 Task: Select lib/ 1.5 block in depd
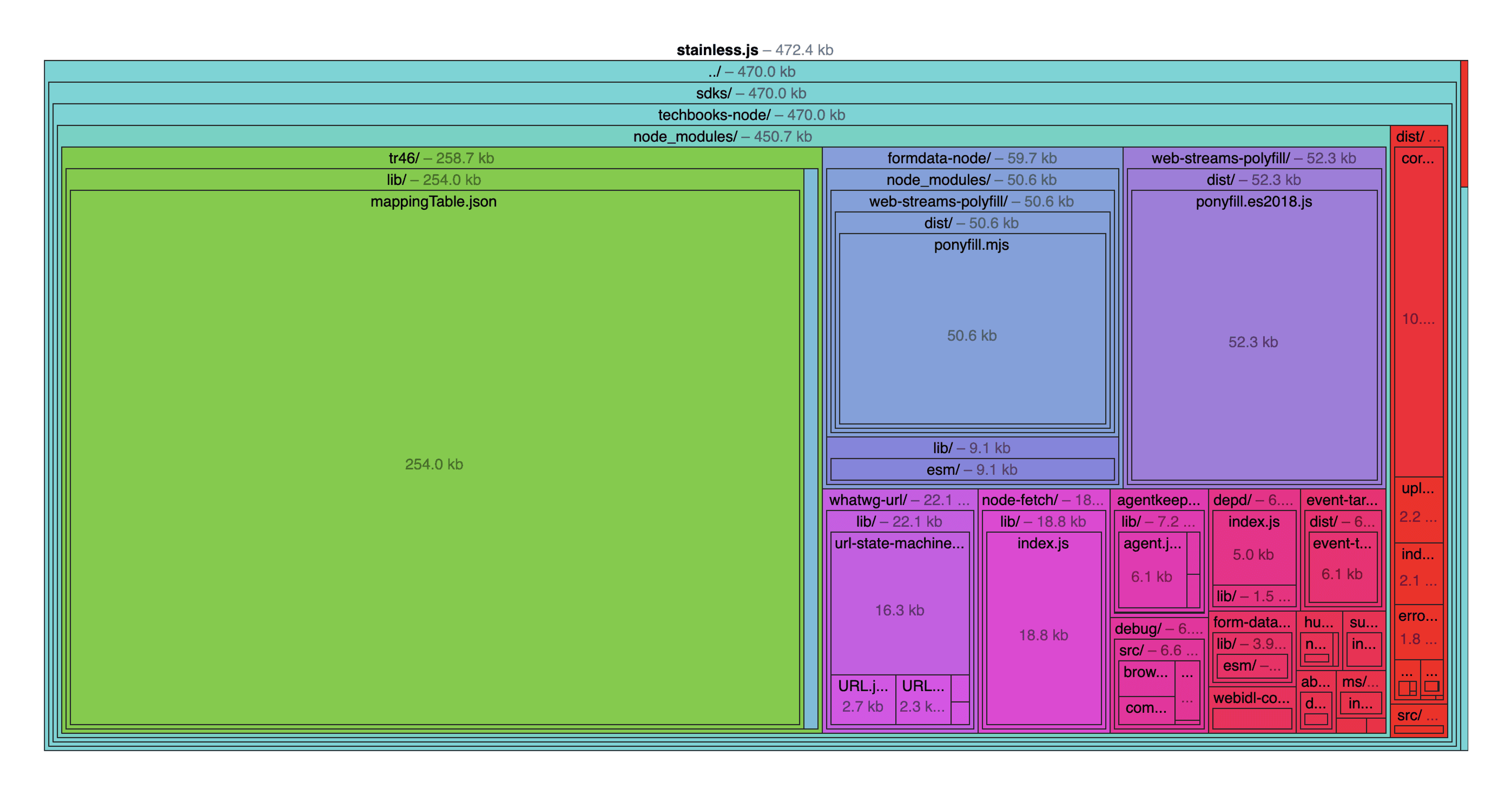pos(1254,597)
